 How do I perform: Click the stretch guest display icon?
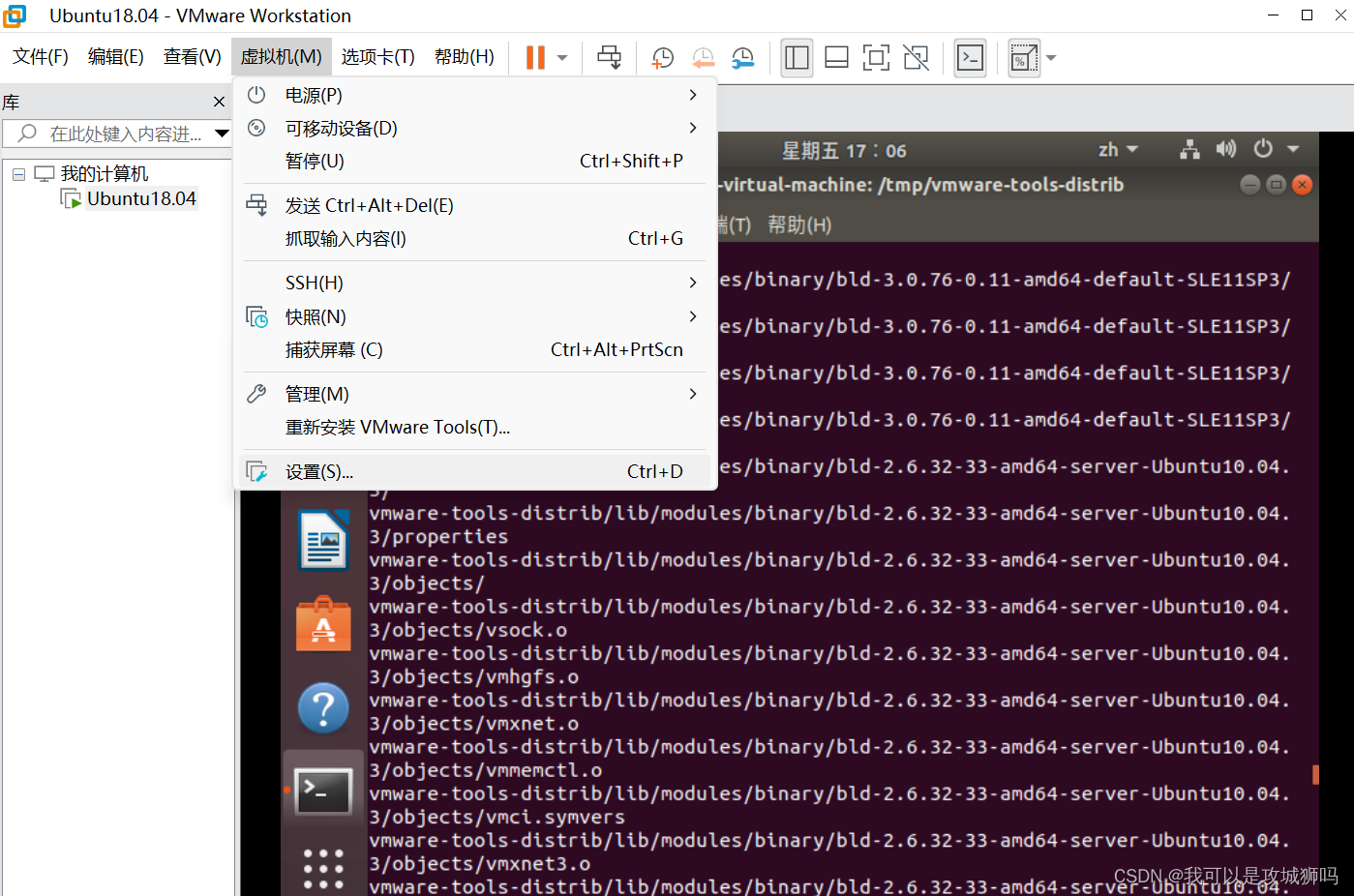1023,58
